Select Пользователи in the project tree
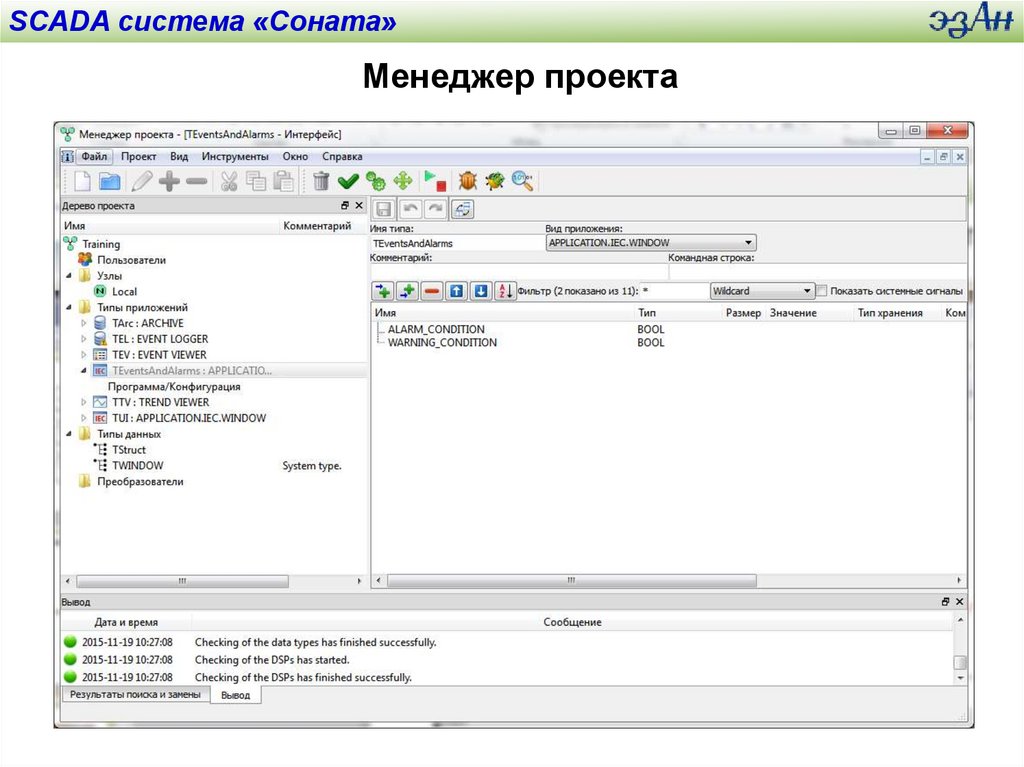This screenshot has height=767, width=1024. 131,260
